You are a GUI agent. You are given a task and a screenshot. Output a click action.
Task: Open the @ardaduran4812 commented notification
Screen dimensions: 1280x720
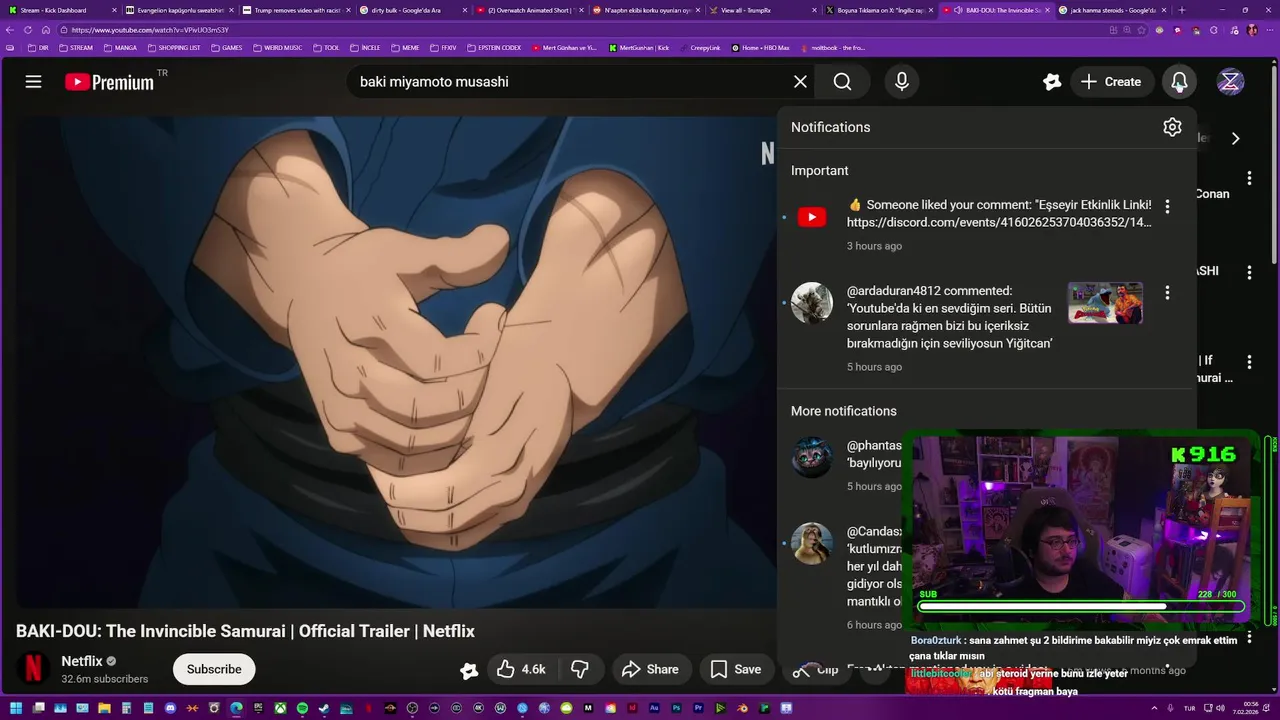click(x=986, y=328)
